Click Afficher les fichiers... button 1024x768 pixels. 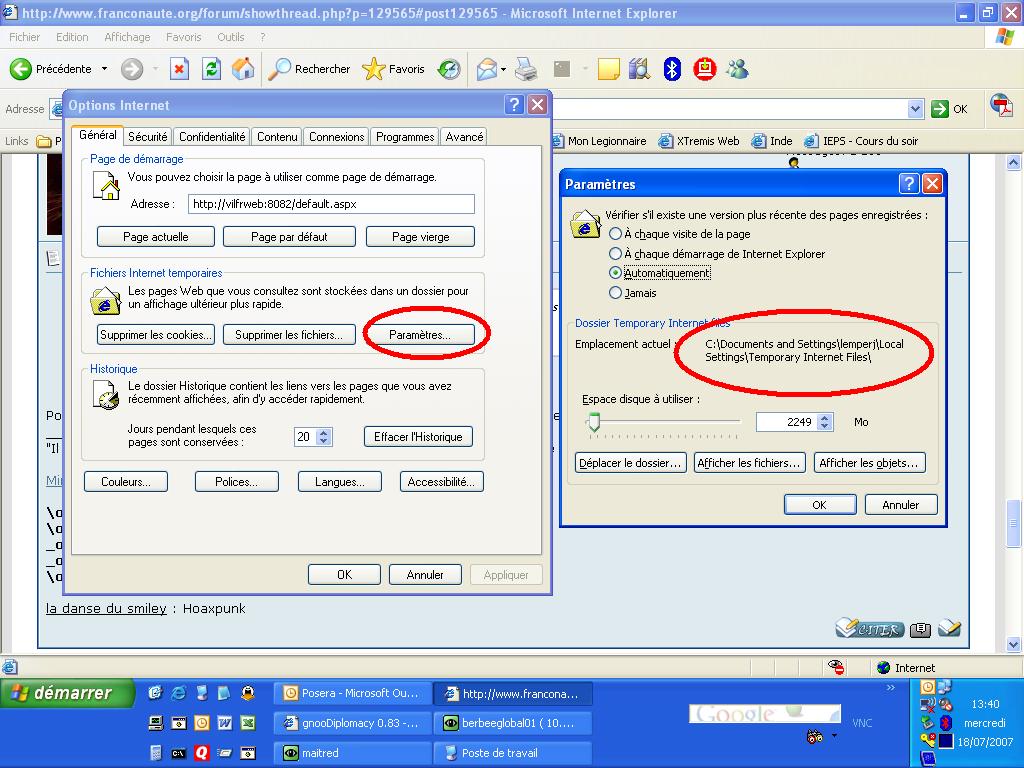[x=748, y=463]
